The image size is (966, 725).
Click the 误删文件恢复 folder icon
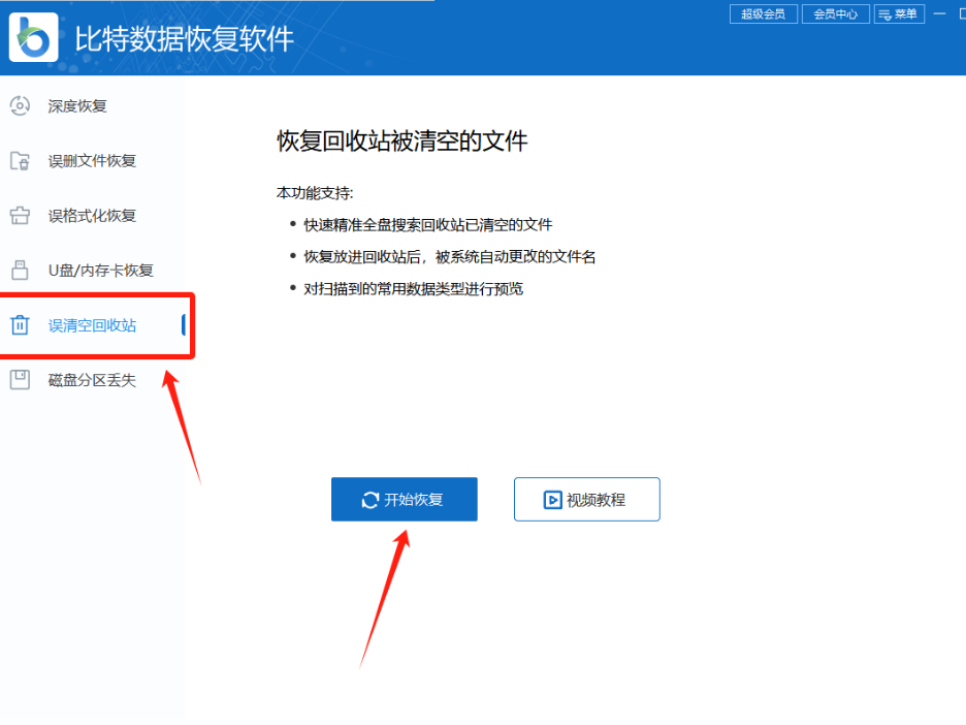(19, 160)
